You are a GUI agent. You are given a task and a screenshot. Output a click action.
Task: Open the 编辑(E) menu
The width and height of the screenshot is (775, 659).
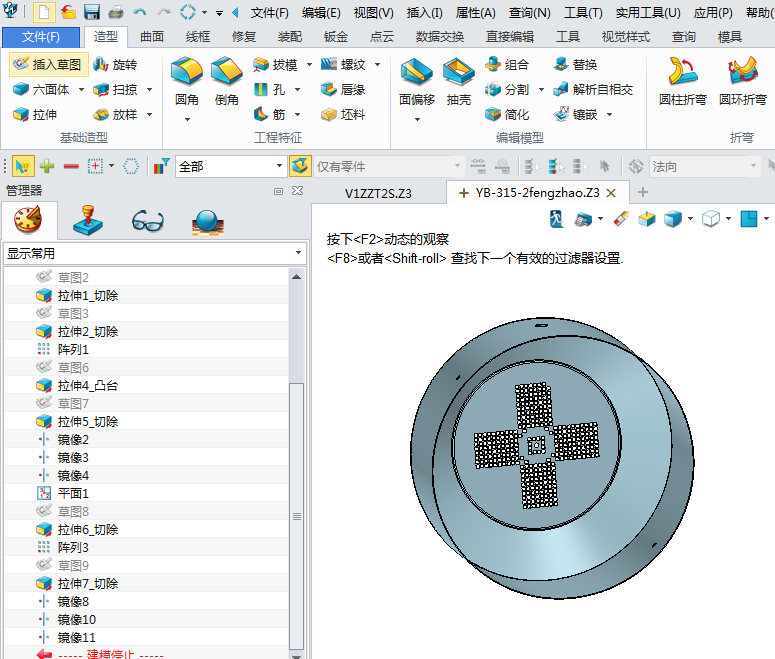pyautogui.click(x=321, y=13)
